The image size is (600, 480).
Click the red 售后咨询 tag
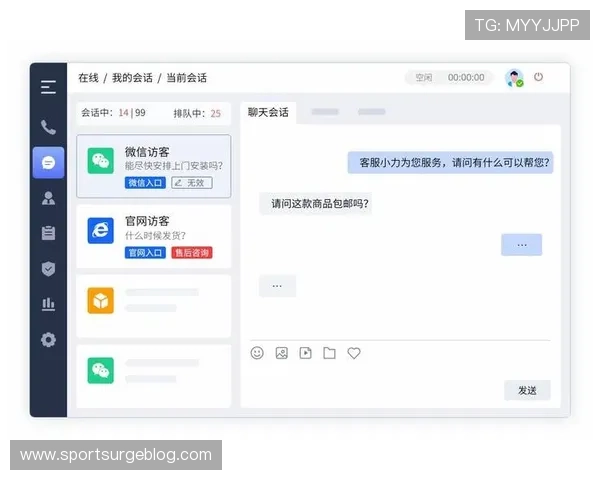(x=192, y=253)
